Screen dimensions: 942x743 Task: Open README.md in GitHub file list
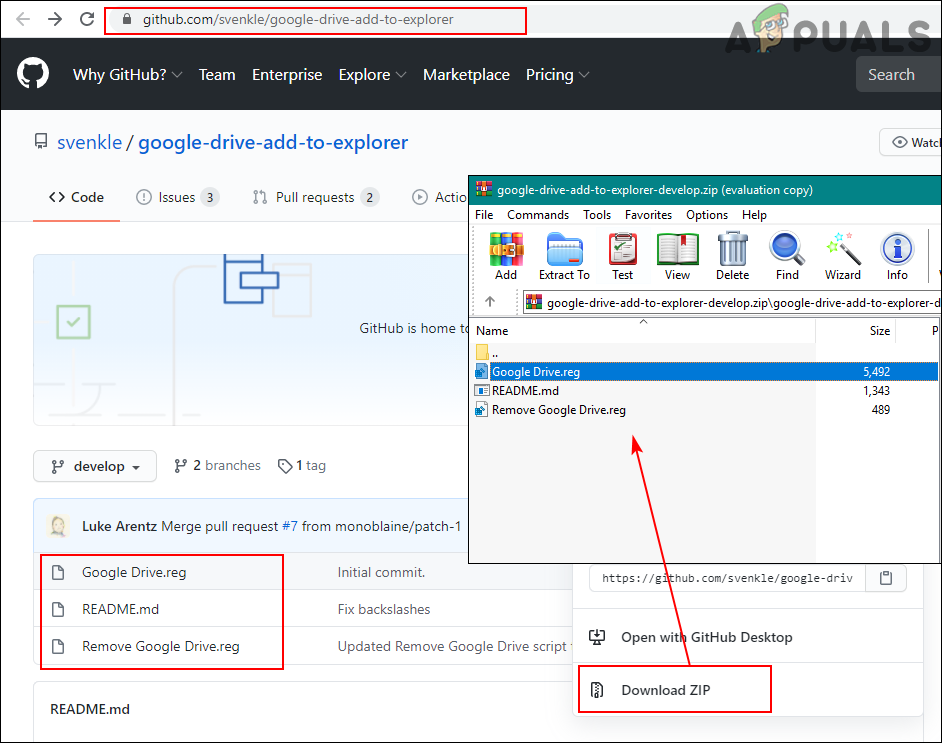[x=120, y=610]
